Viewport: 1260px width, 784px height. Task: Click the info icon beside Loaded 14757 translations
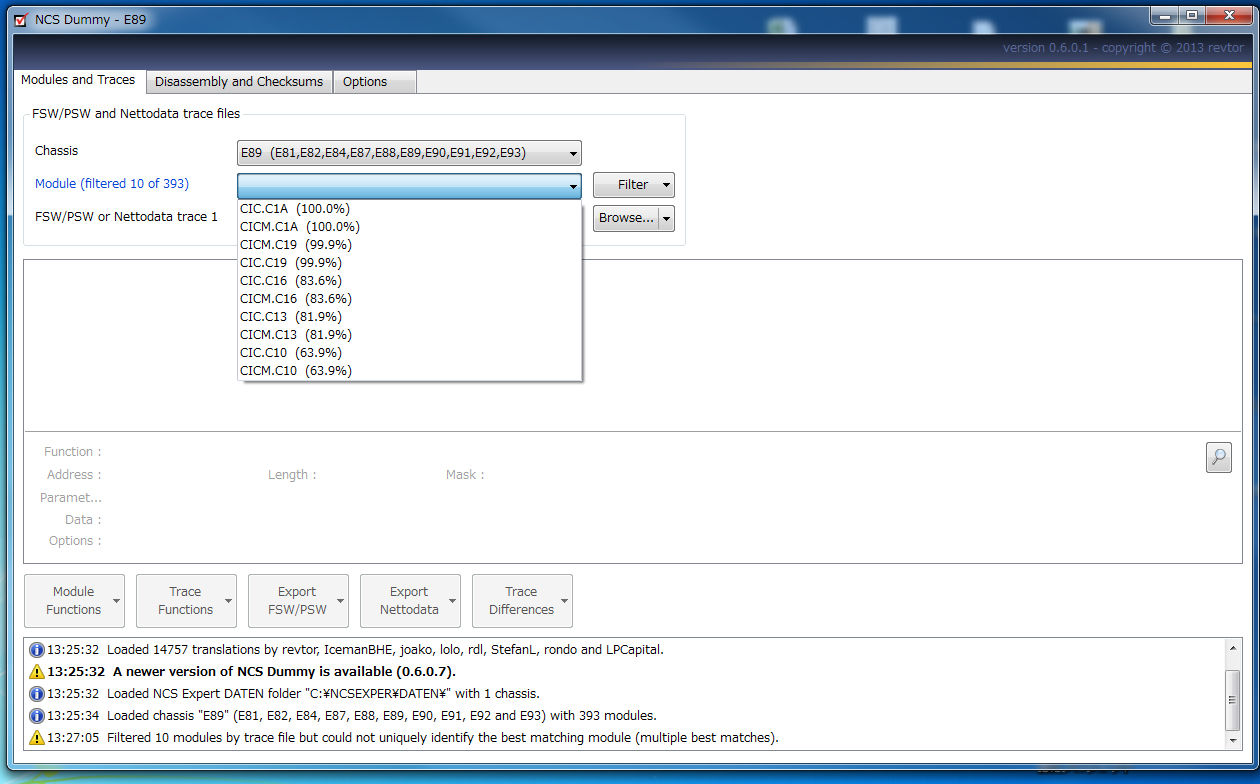37,650
